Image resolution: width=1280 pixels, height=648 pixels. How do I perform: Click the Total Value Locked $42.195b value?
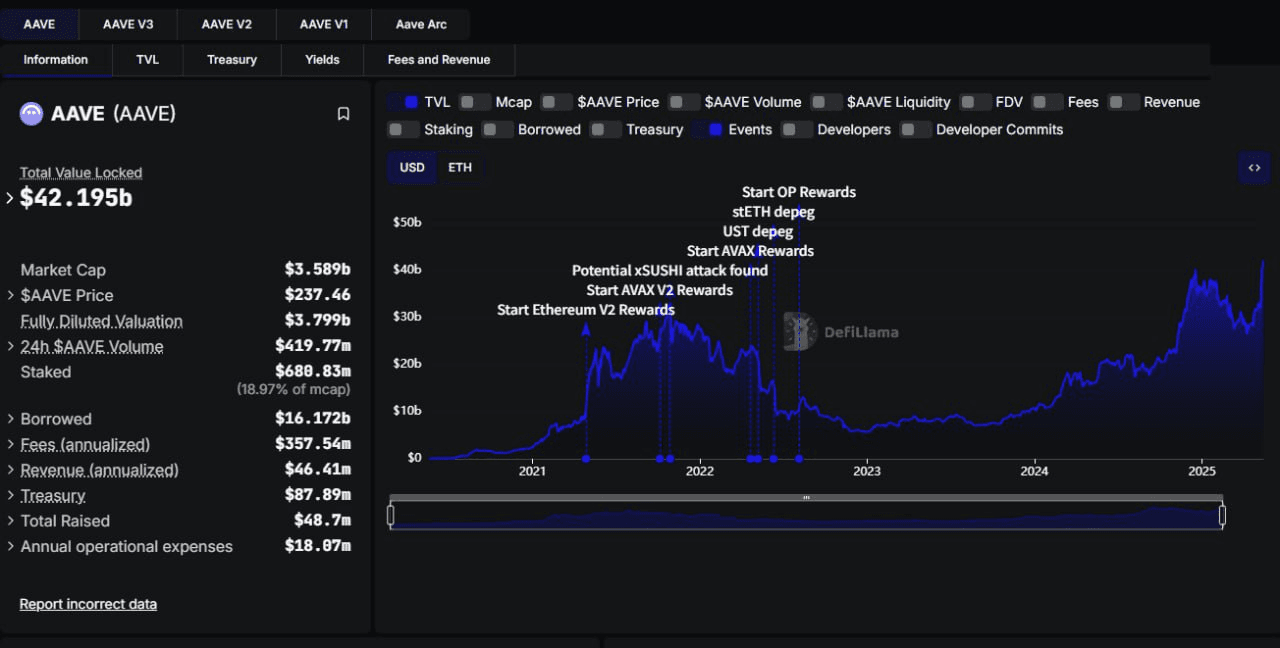(76, 198)
